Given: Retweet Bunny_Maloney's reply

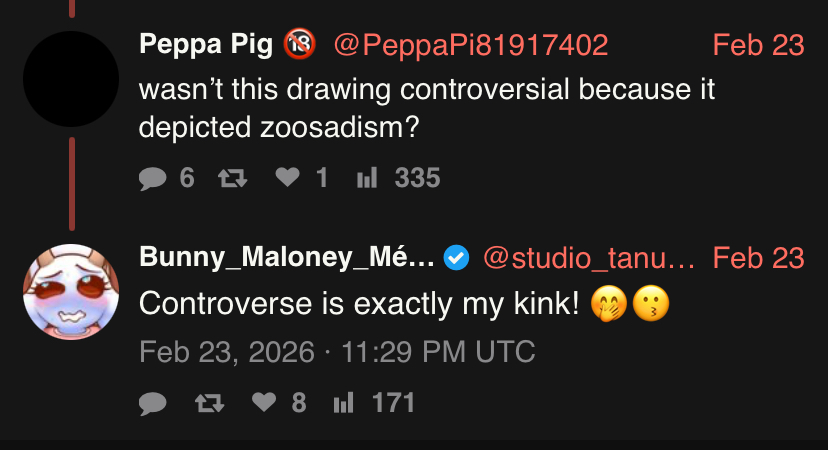Looking at the screenshot, I should 207,403.
